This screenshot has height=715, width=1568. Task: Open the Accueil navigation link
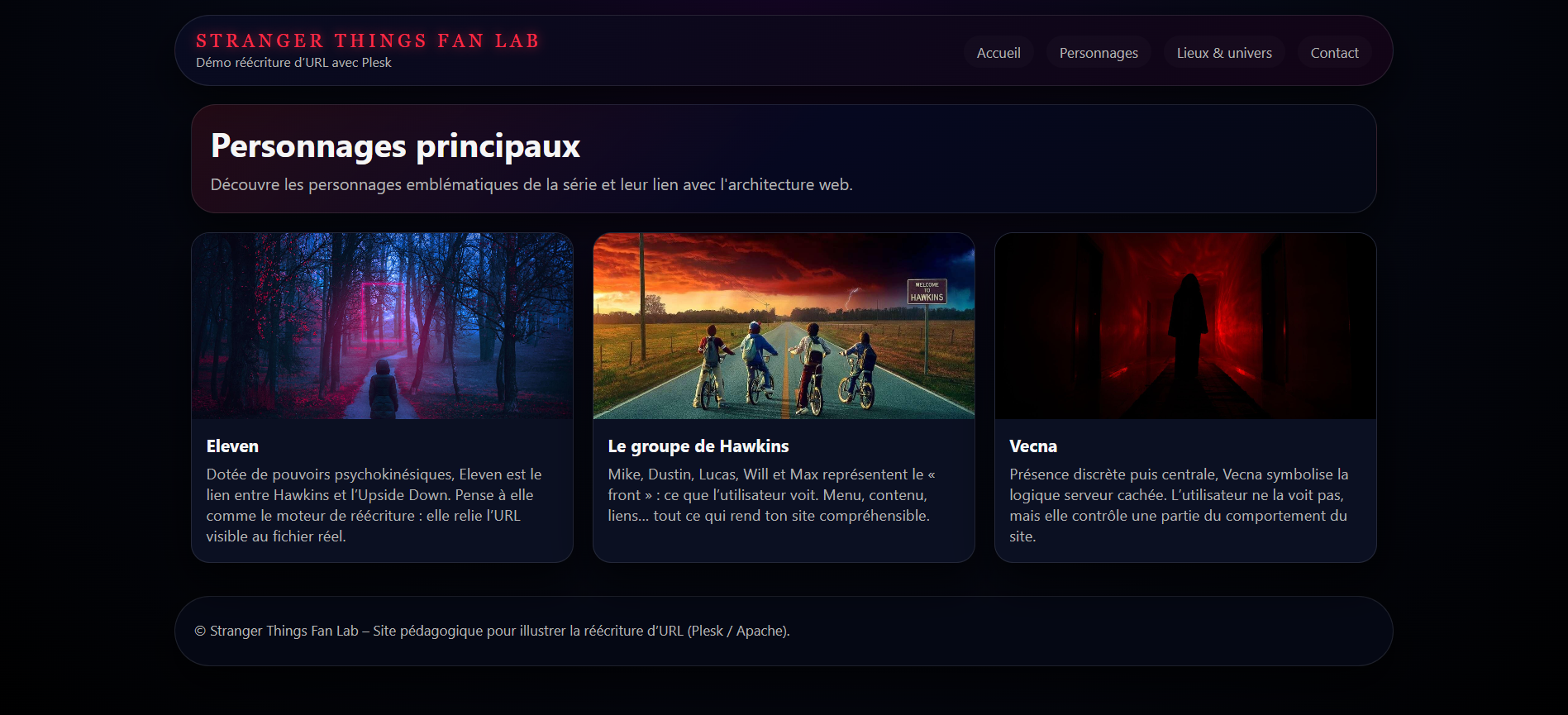point(998,53)
